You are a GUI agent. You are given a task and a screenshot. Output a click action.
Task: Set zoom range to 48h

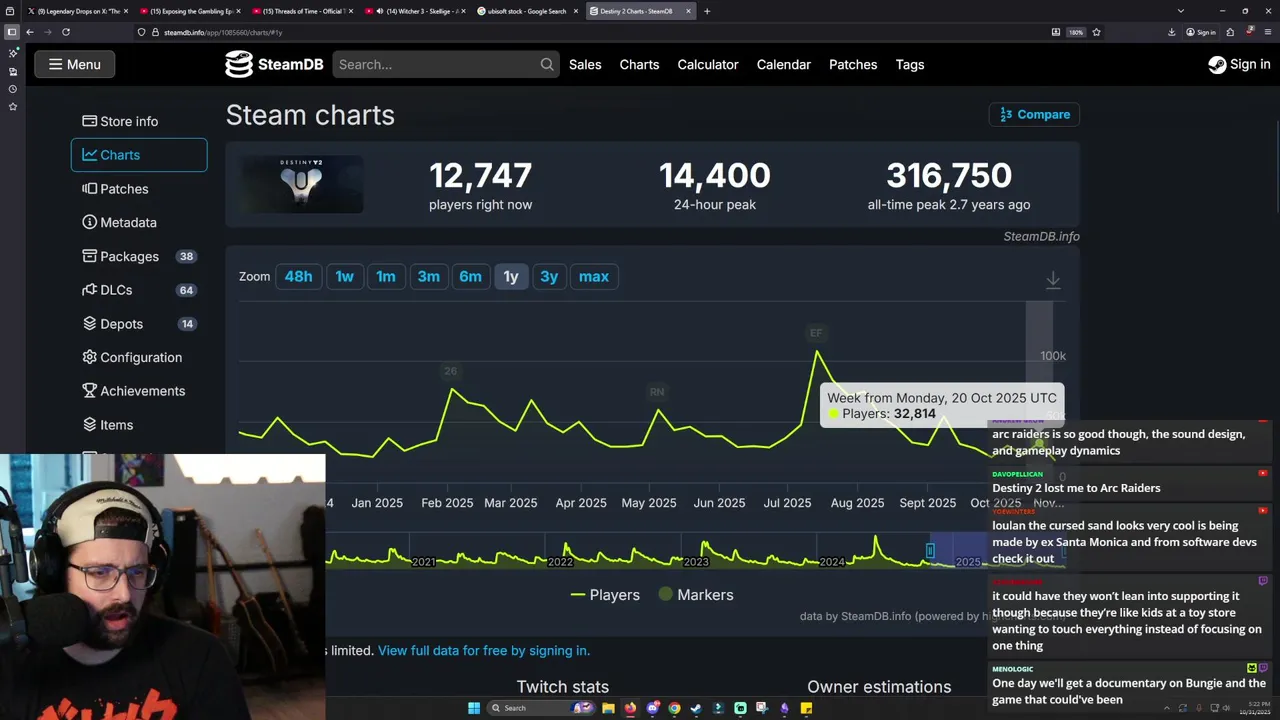(x=298, y=277)
